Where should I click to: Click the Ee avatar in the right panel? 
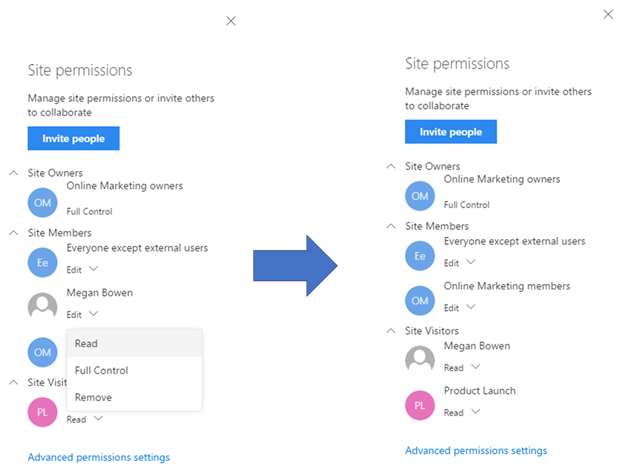419,256
